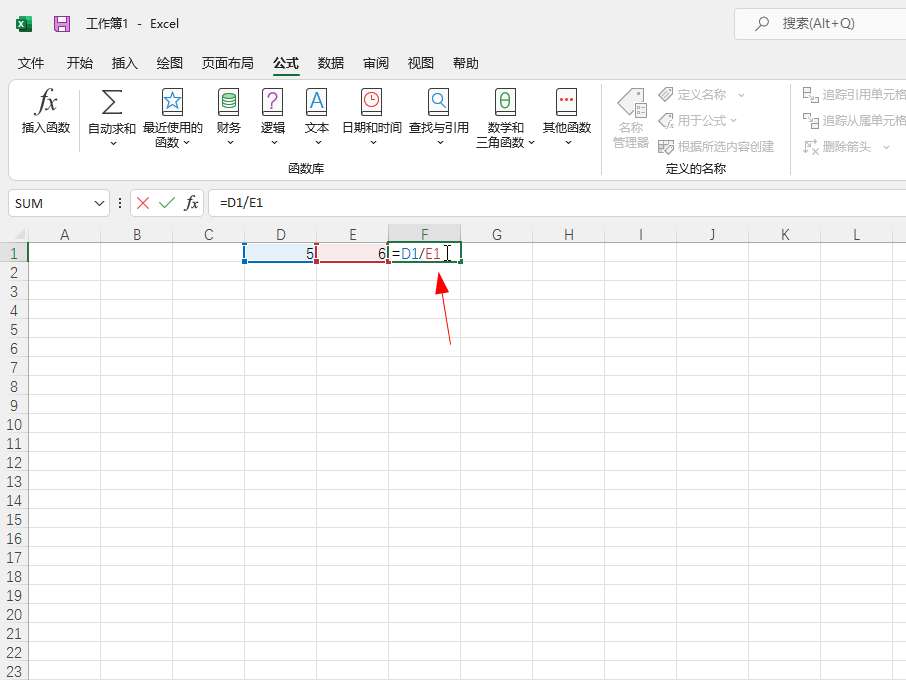Select column A header
This screenshot has width=906, height=680.
tap(64, 234)
